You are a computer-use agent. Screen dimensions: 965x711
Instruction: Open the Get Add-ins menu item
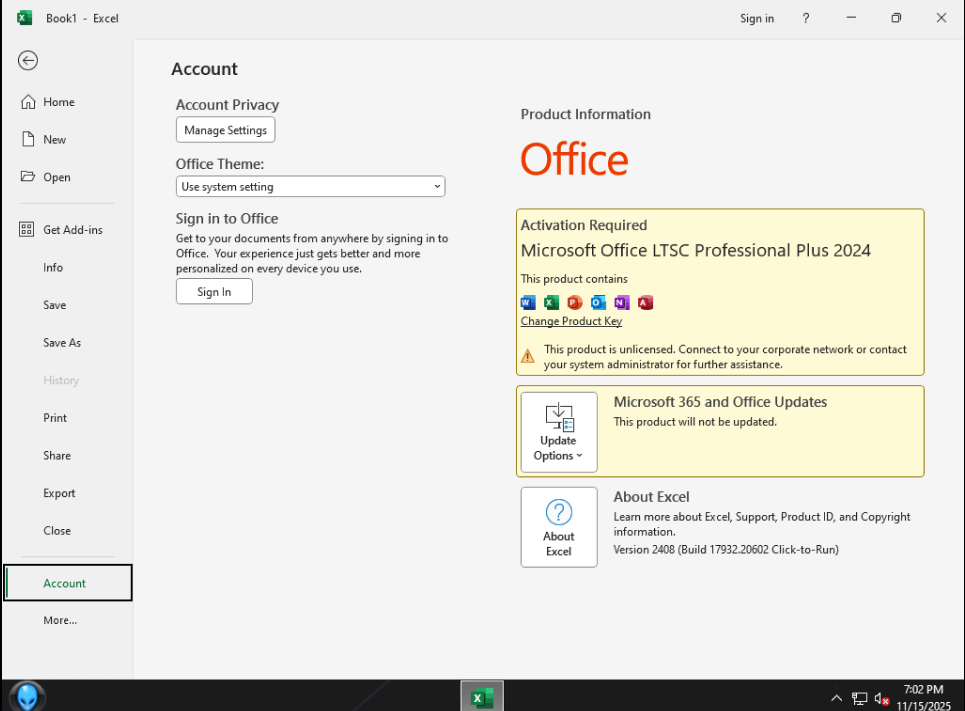tap(72, 230)
